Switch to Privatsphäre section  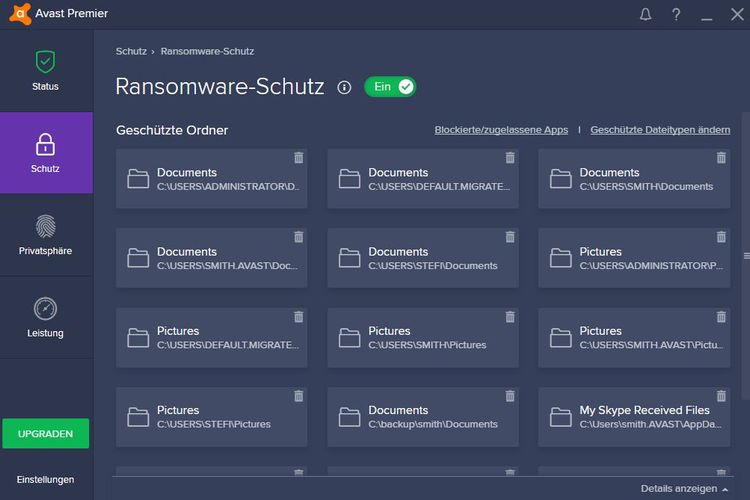(x=45, y=235)
